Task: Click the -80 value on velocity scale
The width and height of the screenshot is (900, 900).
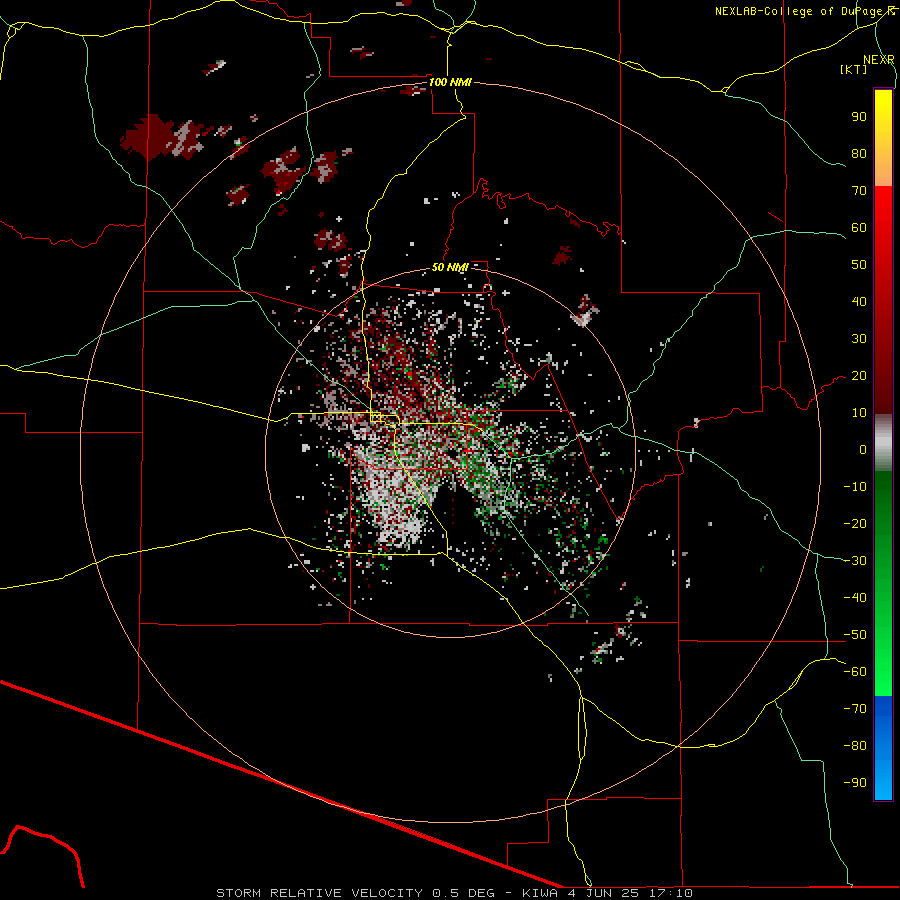Action: coord(855,746)
